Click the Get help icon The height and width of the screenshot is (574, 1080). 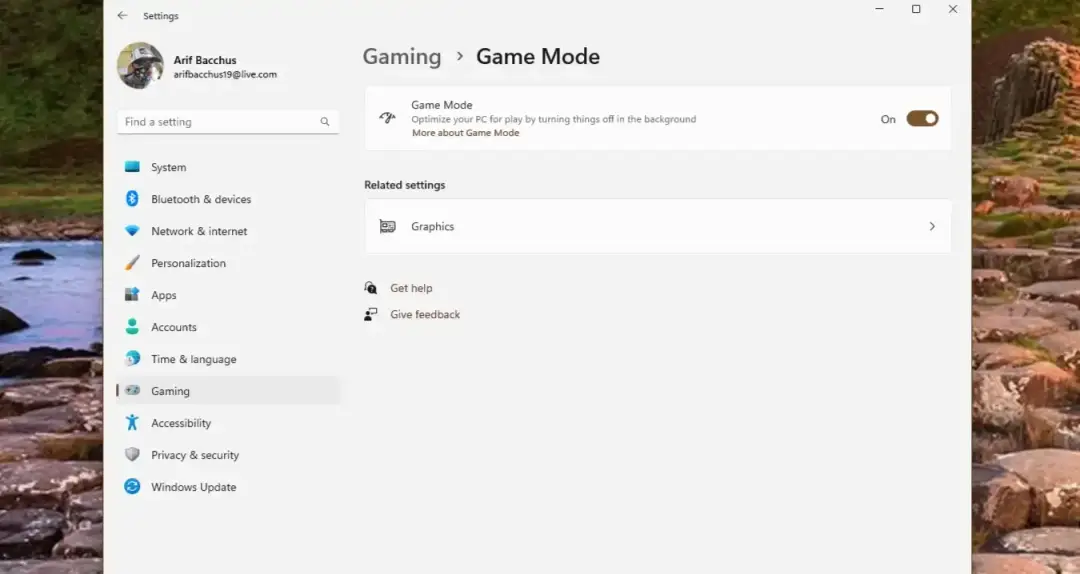[x=371, y=287]
